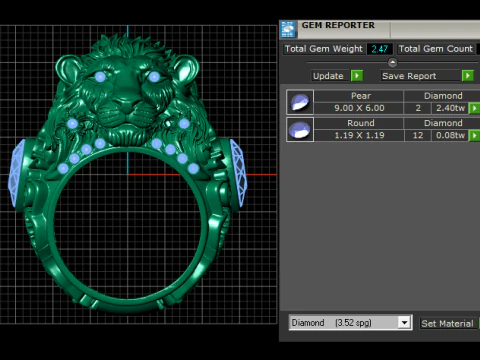The width and height of the screenshot is (480, 360).
Task: Collapse the panel with the round arrow button
Action: (393, 62)
